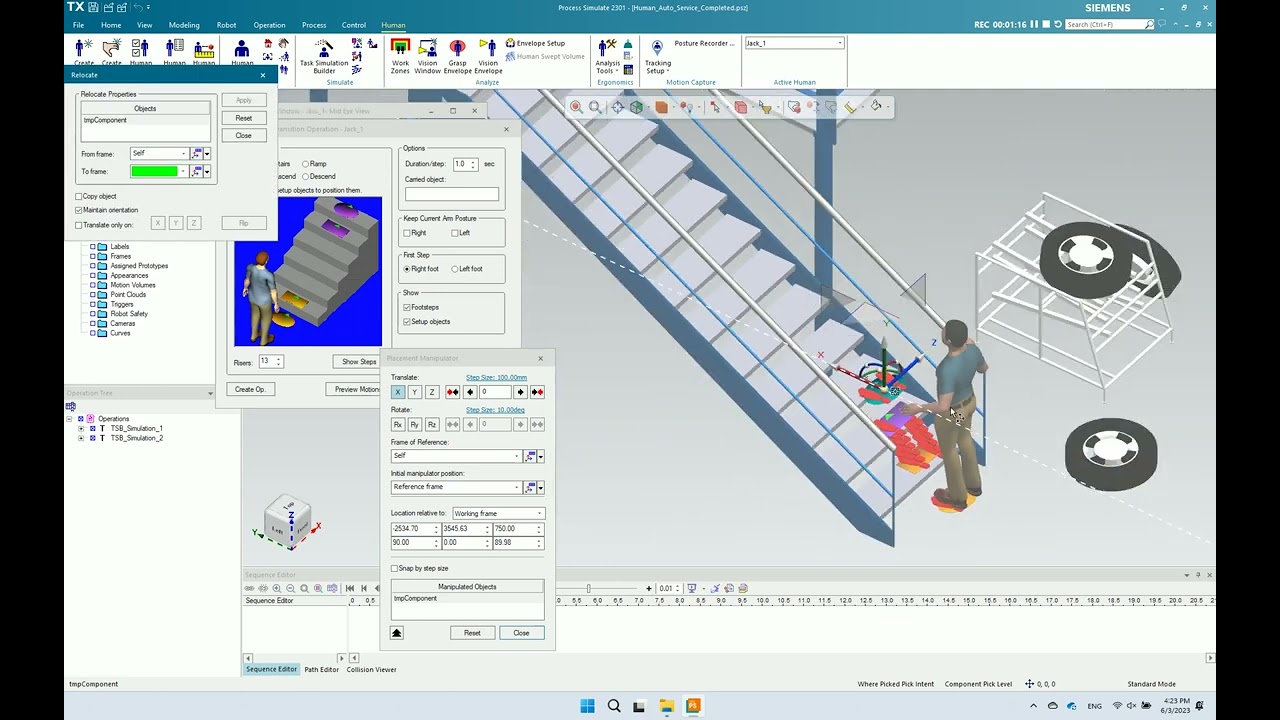
Task: Toggle the Footsteps show checkbox
Action: click(x=407, y=307)
